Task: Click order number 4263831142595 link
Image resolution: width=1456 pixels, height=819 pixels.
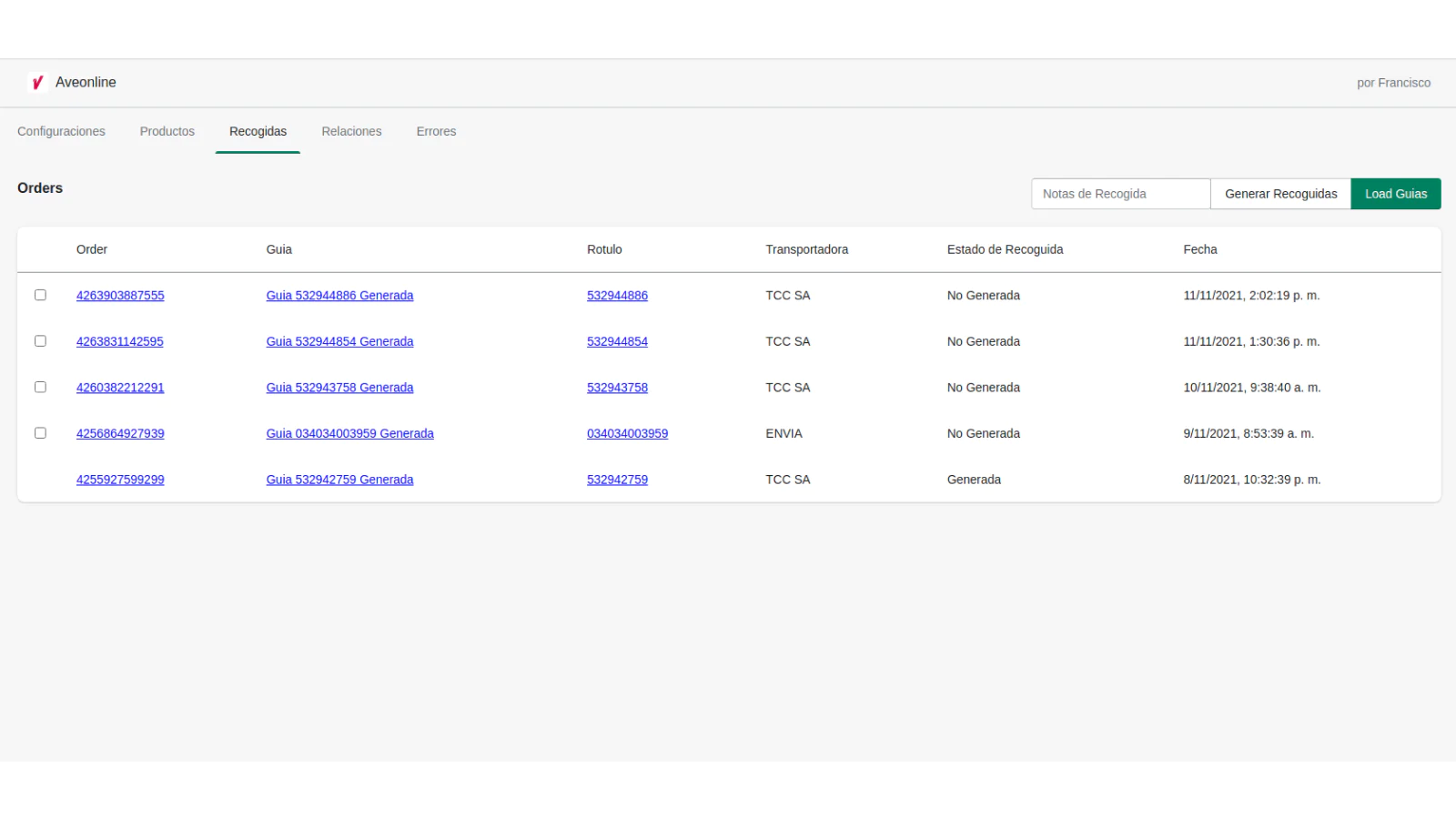Action: click(x=120, y=342)
